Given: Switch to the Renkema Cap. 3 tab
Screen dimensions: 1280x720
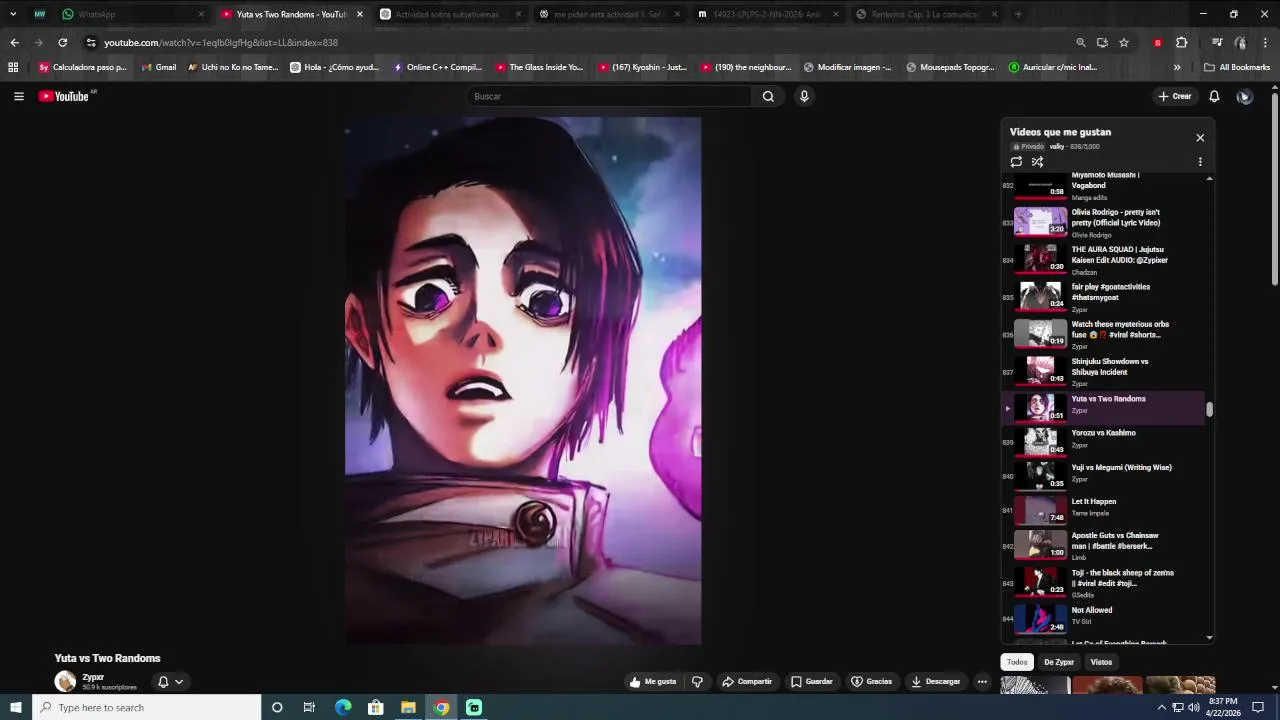Looking at the screenshot, I should (x=927, y=14).
